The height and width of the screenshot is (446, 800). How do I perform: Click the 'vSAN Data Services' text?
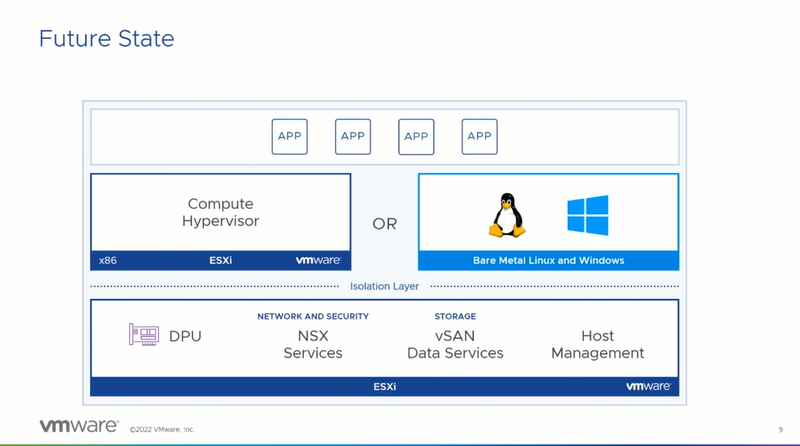tap(455, 344)
